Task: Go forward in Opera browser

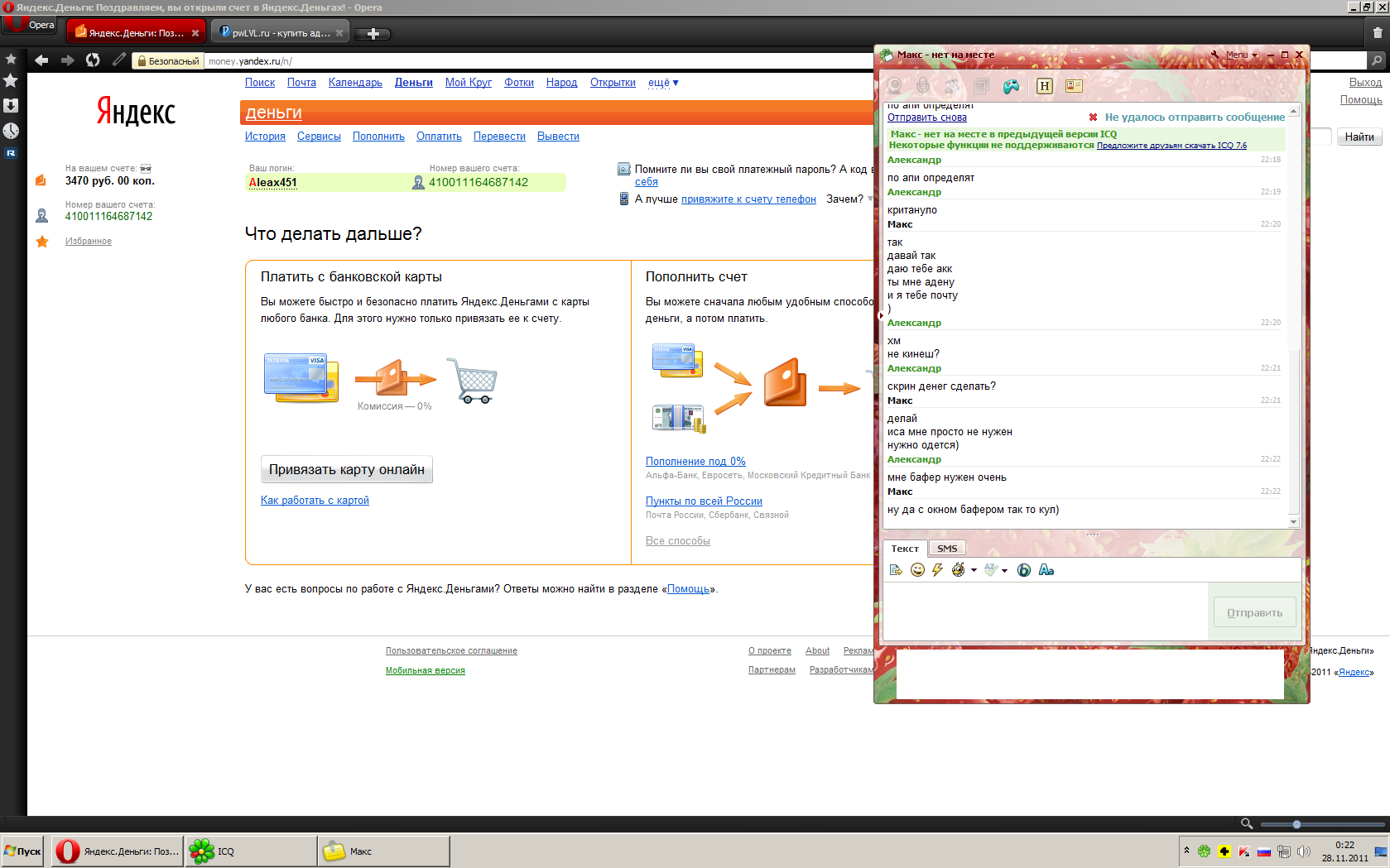Action: pos(68,60)
